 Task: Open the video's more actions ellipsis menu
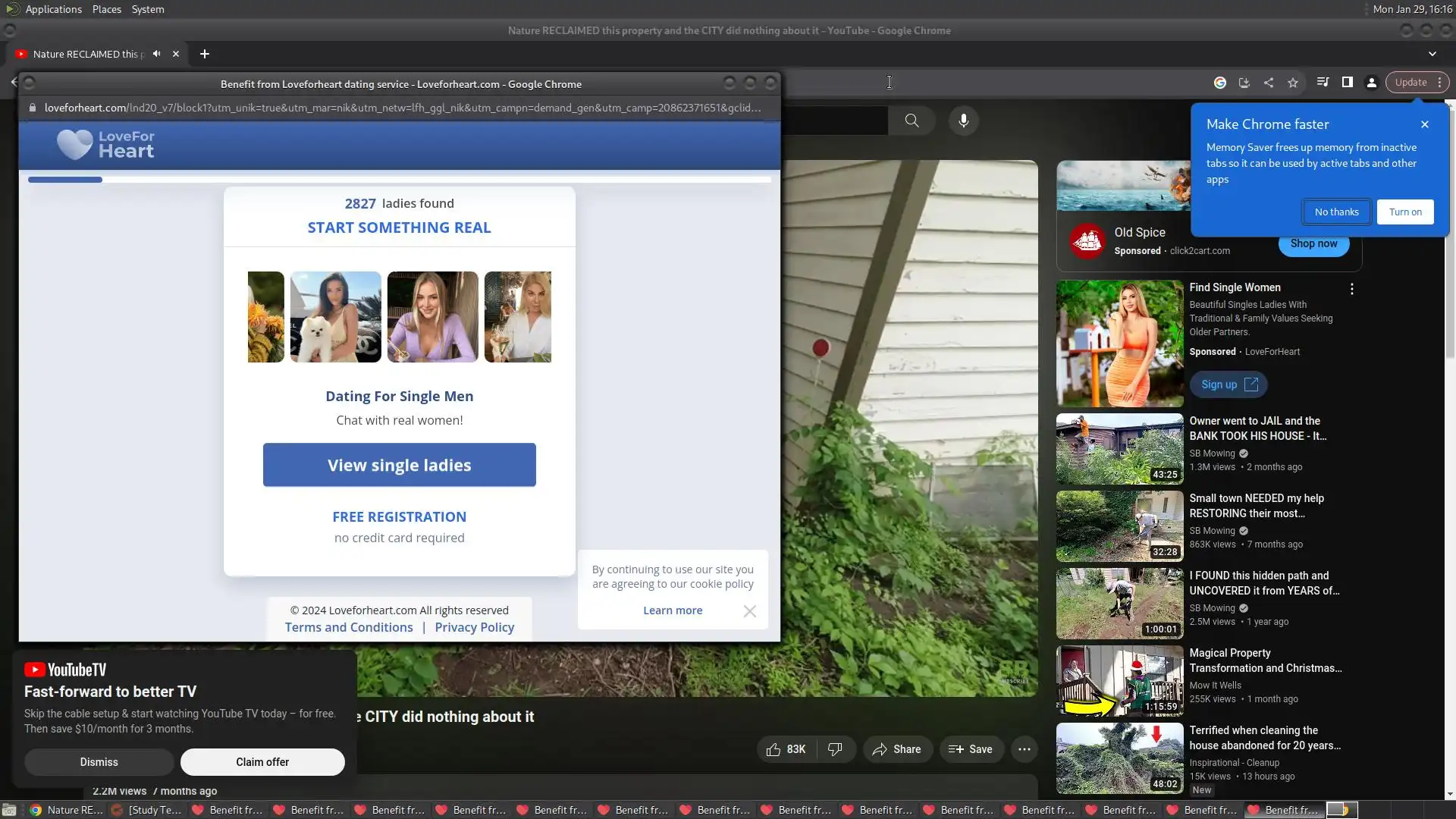tap(1024, 749)
